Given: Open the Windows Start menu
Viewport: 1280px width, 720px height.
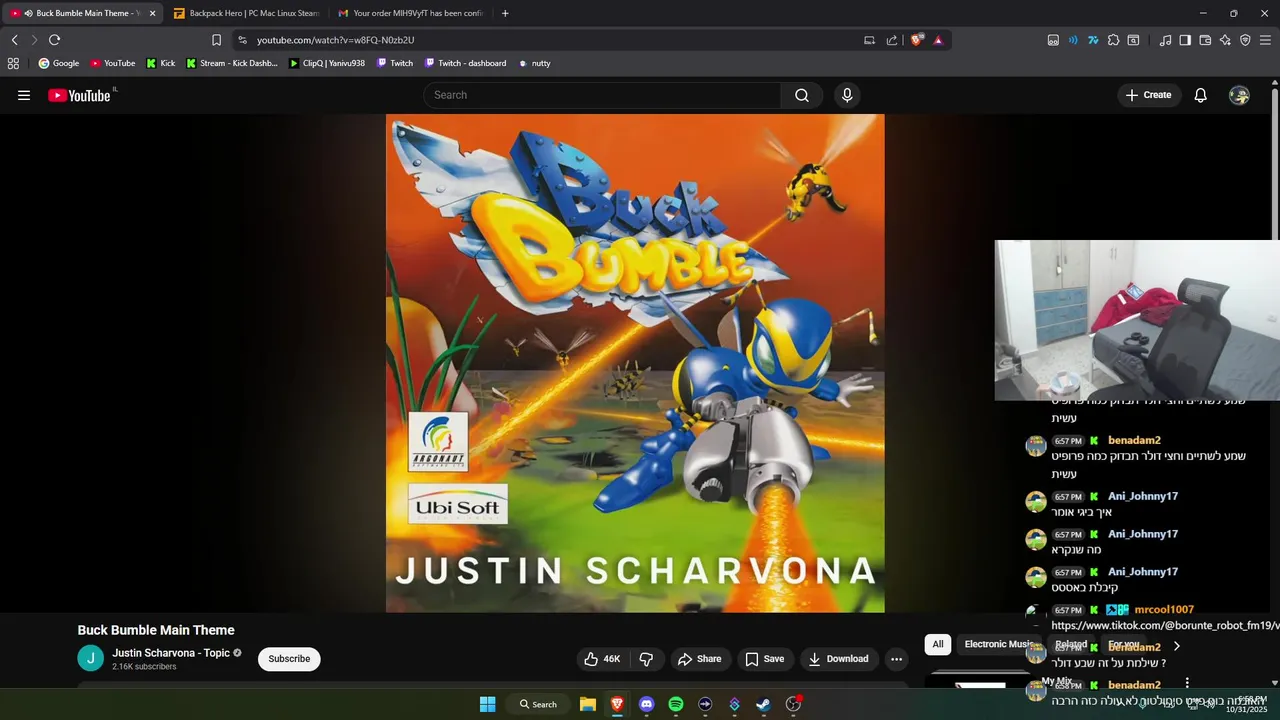Looking at the screenshot, I should click(487, 704).
